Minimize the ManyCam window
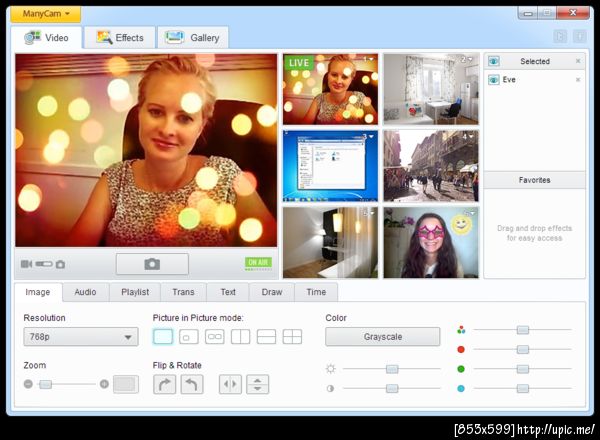This screenshot has width=600, height=440. tap(528, 13)
